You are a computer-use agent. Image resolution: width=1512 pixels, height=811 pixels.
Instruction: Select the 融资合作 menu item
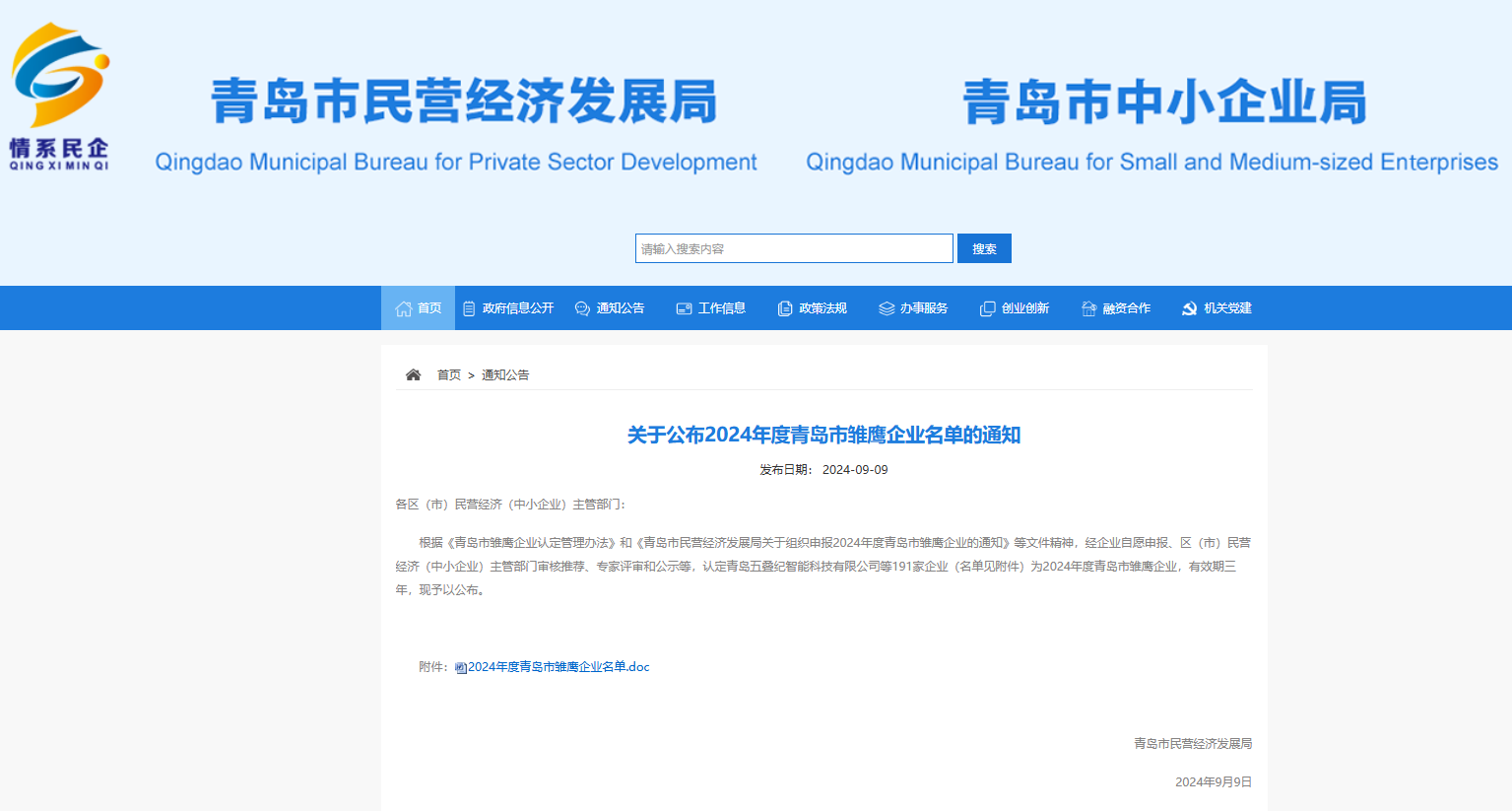[1116, 308]
